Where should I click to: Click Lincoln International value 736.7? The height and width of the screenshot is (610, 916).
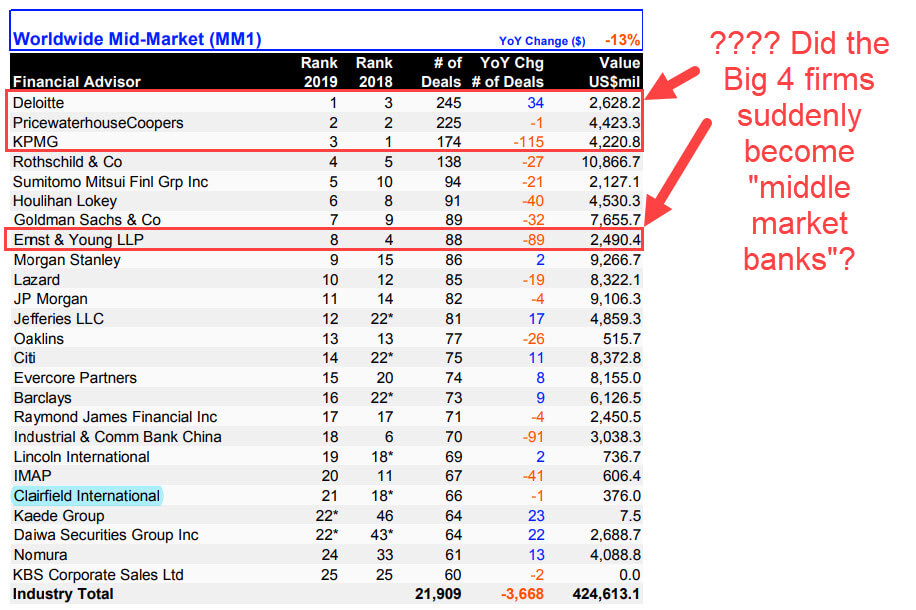click(x=622, y=457)
